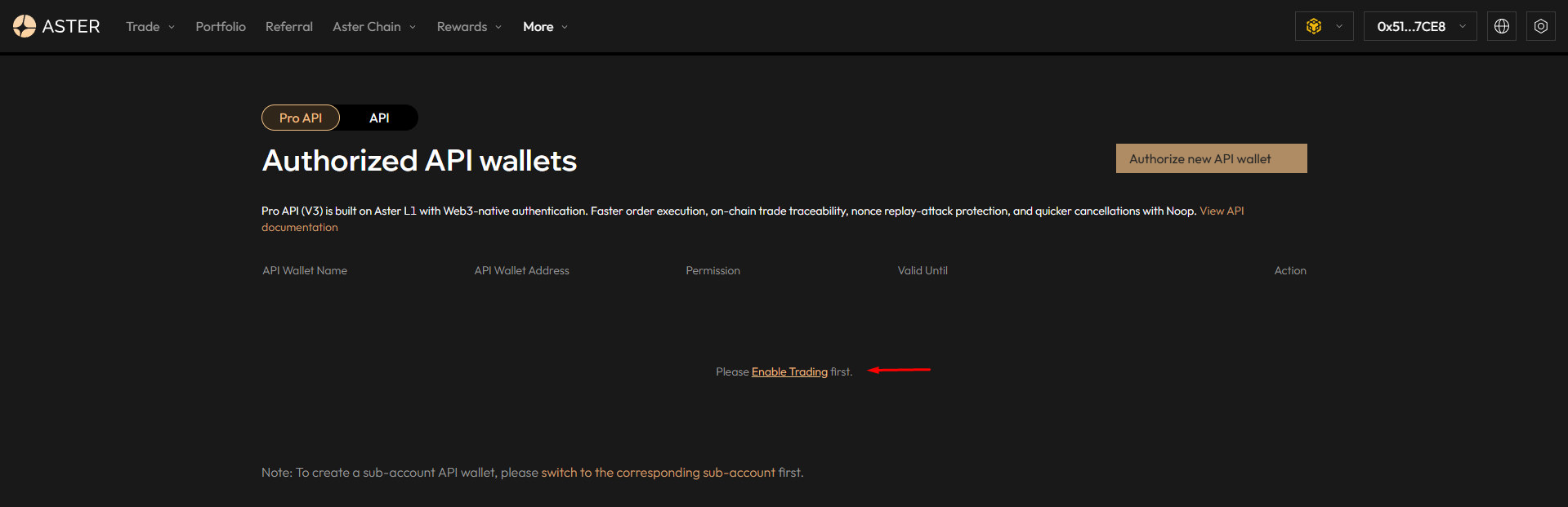Click the Valid Until column header

(922, 271)
